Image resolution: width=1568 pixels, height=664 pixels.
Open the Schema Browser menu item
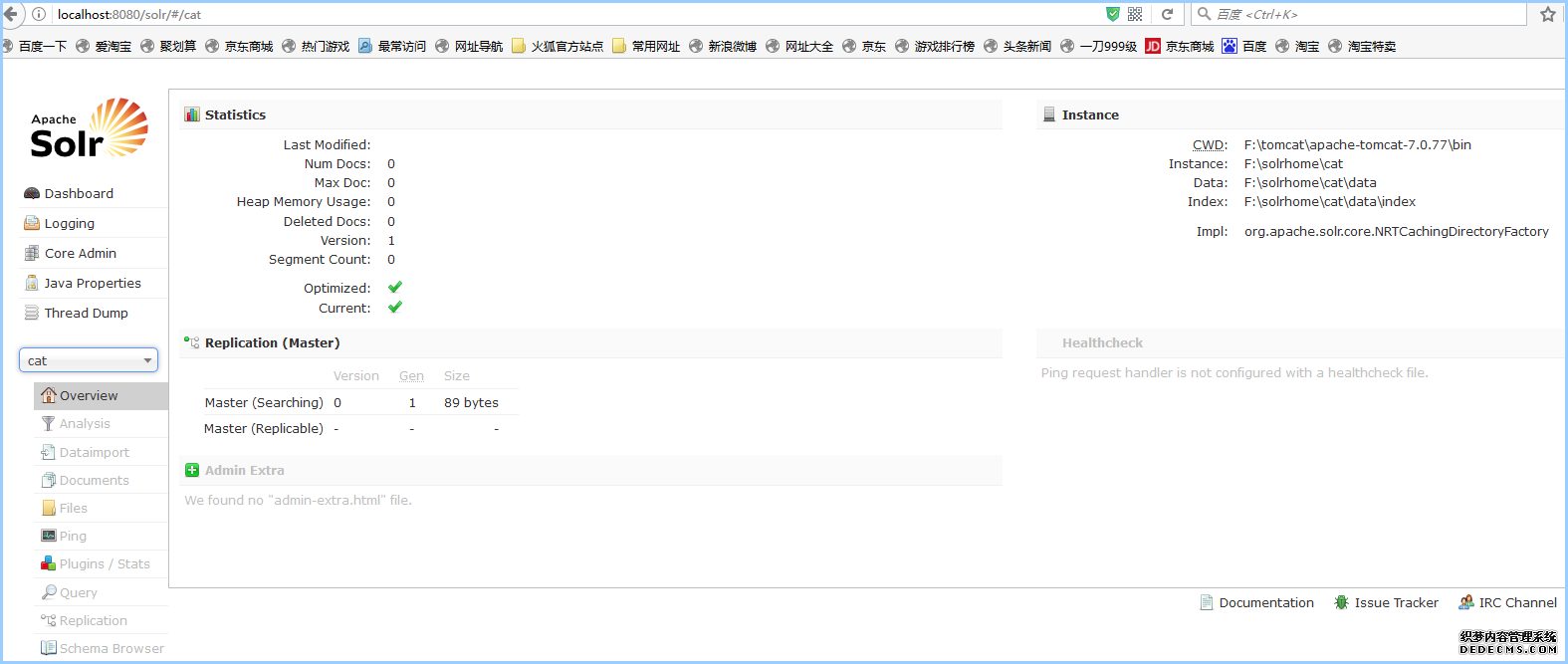coord(112,648)
